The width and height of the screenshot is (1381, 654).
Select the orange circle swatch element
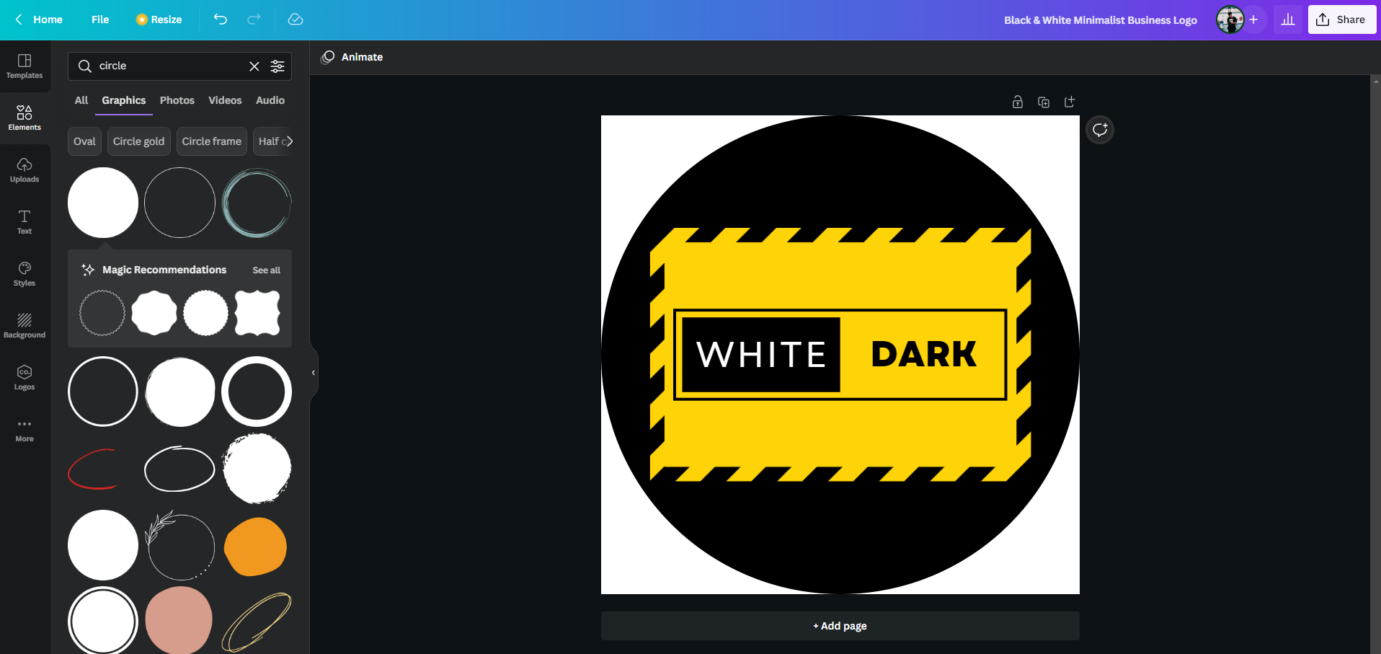click(256, 546)
